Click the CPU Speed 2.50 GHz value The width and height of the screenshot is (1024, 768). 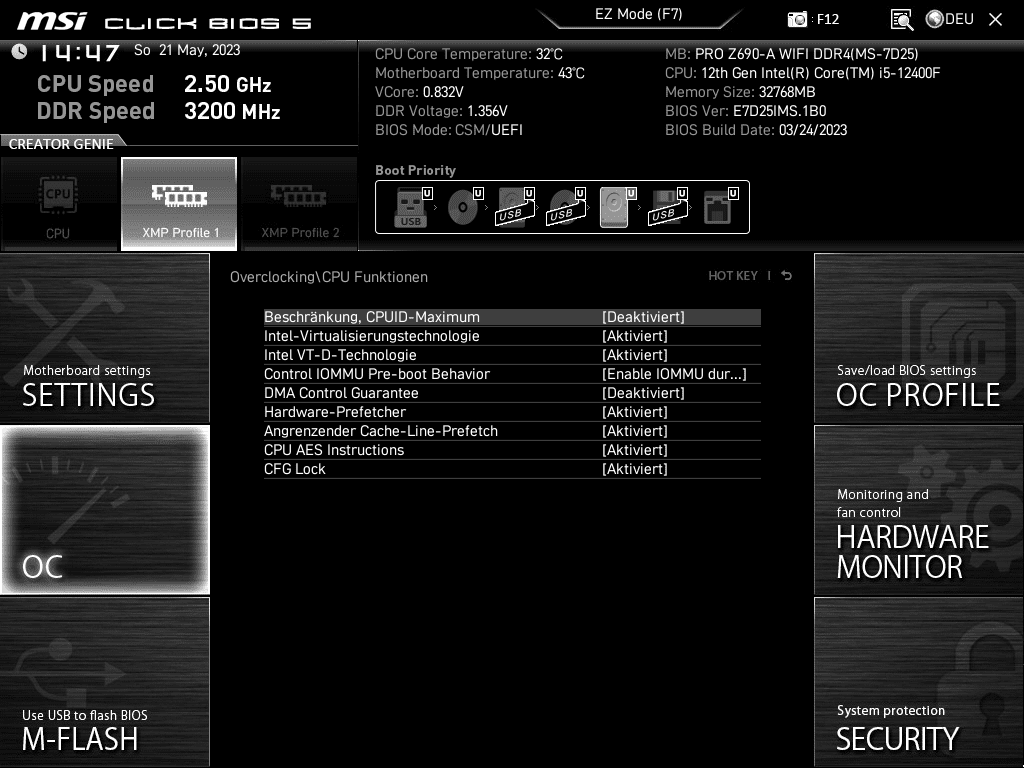click(227, 84)
